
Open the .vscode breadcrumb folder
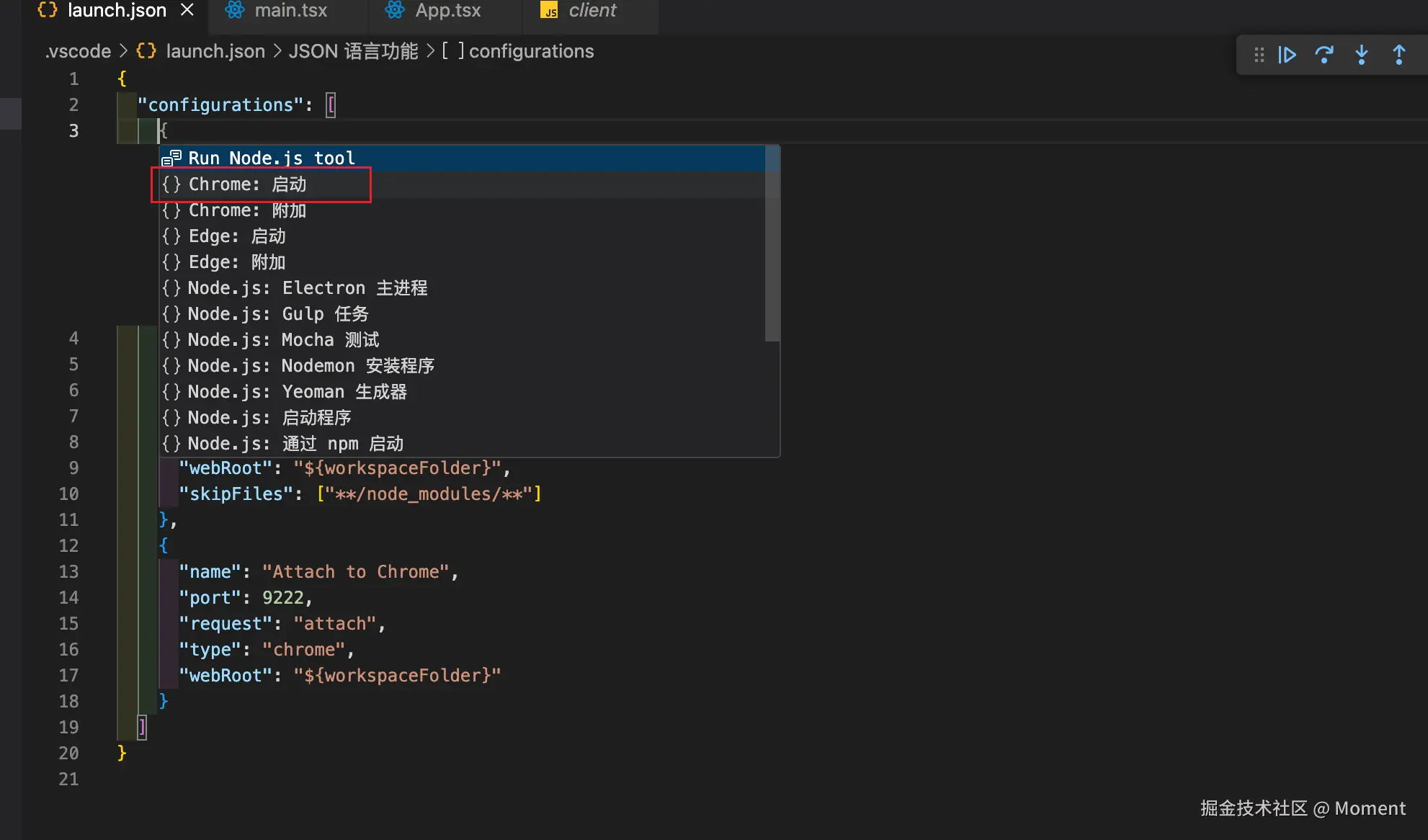click(x=78, y=51)
